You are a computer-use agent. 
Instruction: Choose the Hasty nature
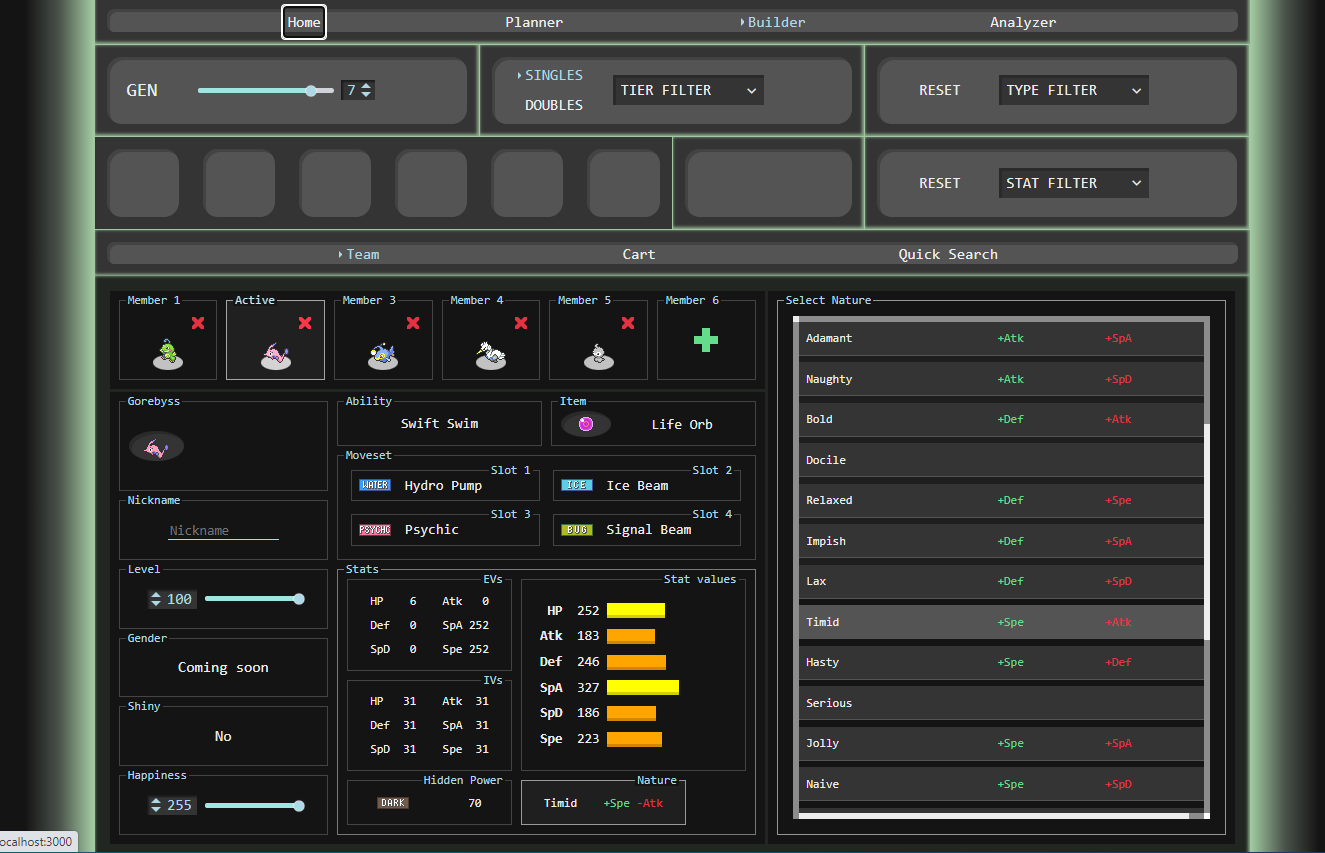(x=1001, y=662)
